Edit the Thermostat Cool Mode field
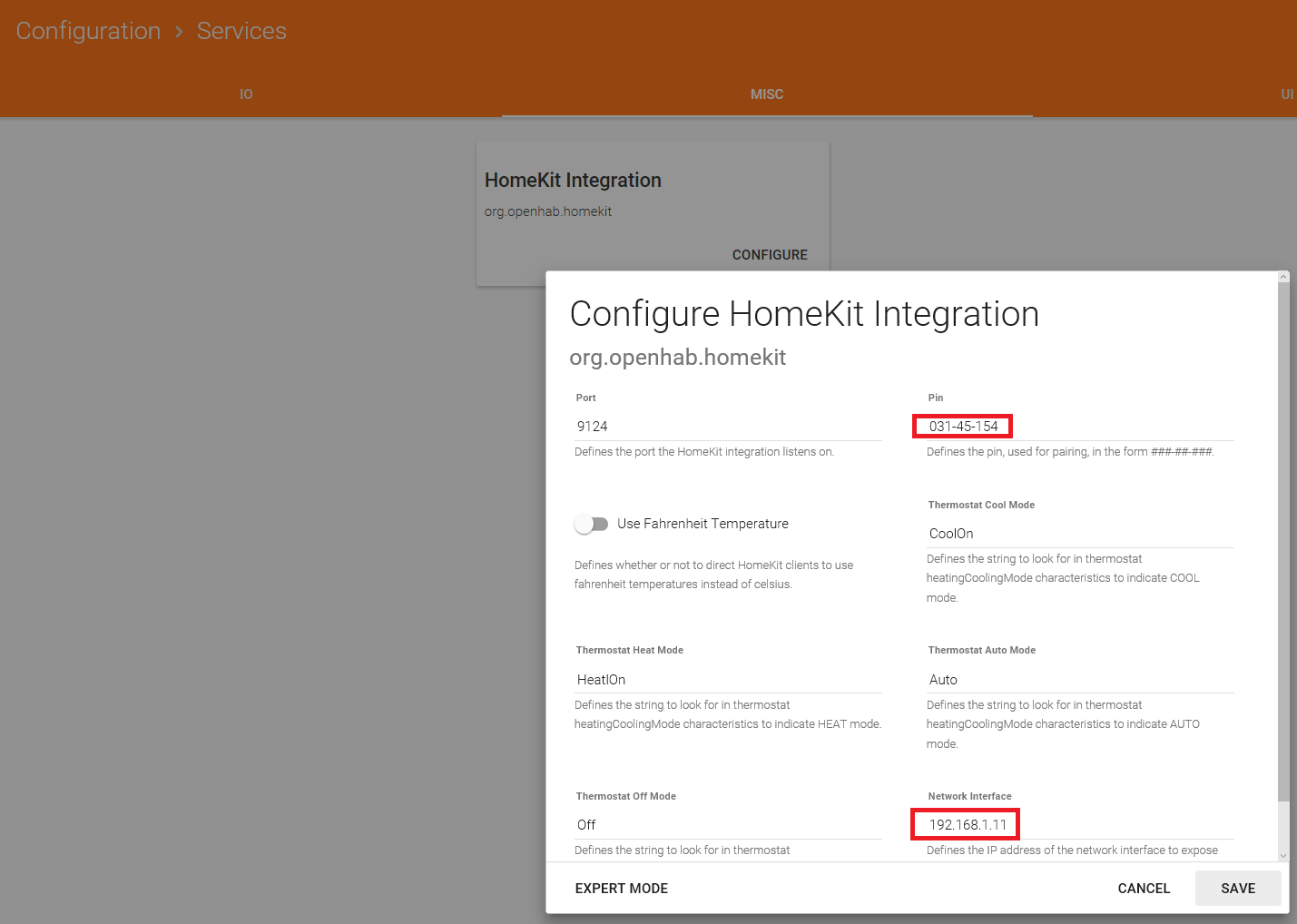This screenshot has height=924, width=1297. [x=1078, y=534]
